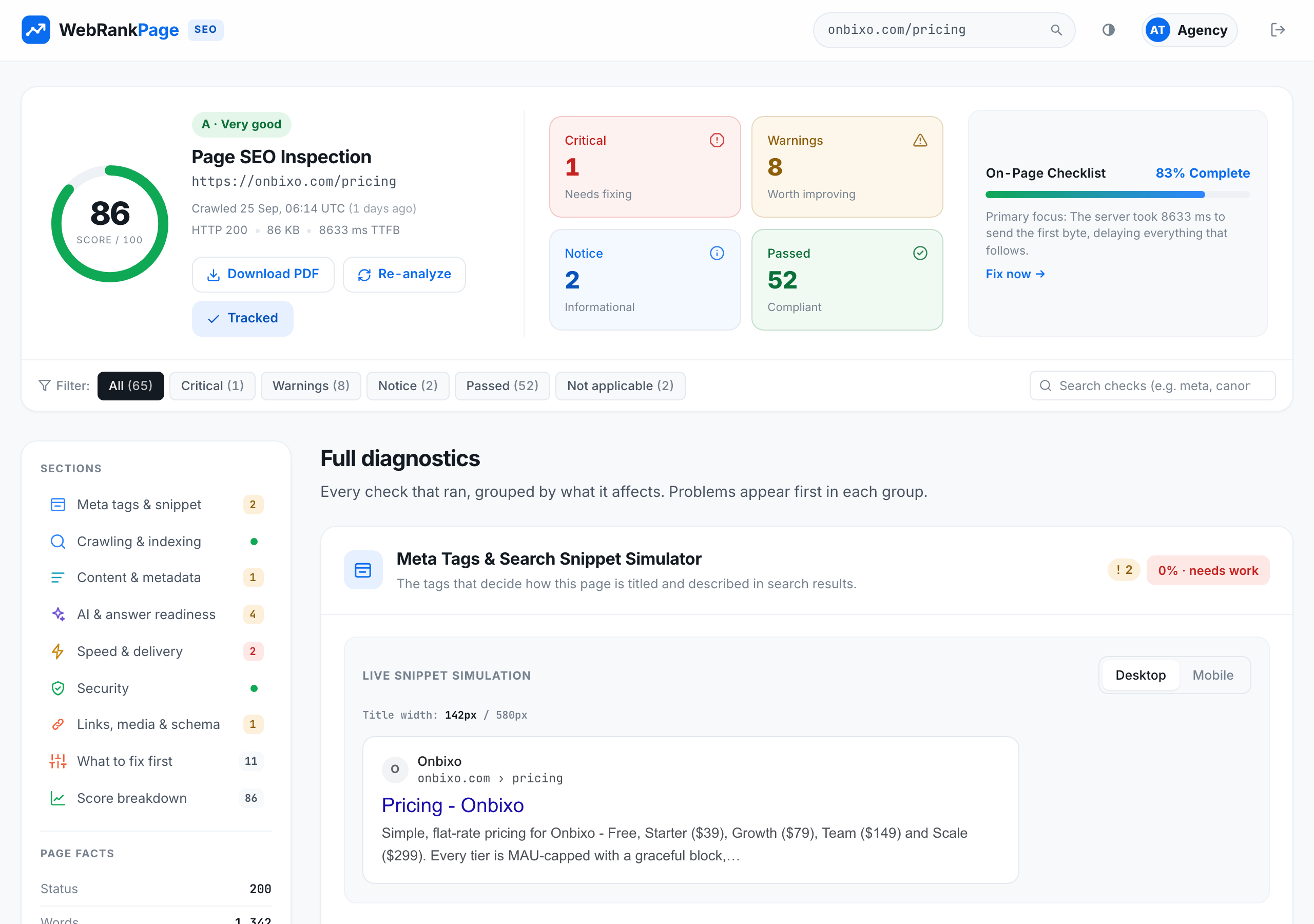The image size is (1314, 924).
Task: Click the AI & answer readiness sparkle icon
Action: [58, 614]
